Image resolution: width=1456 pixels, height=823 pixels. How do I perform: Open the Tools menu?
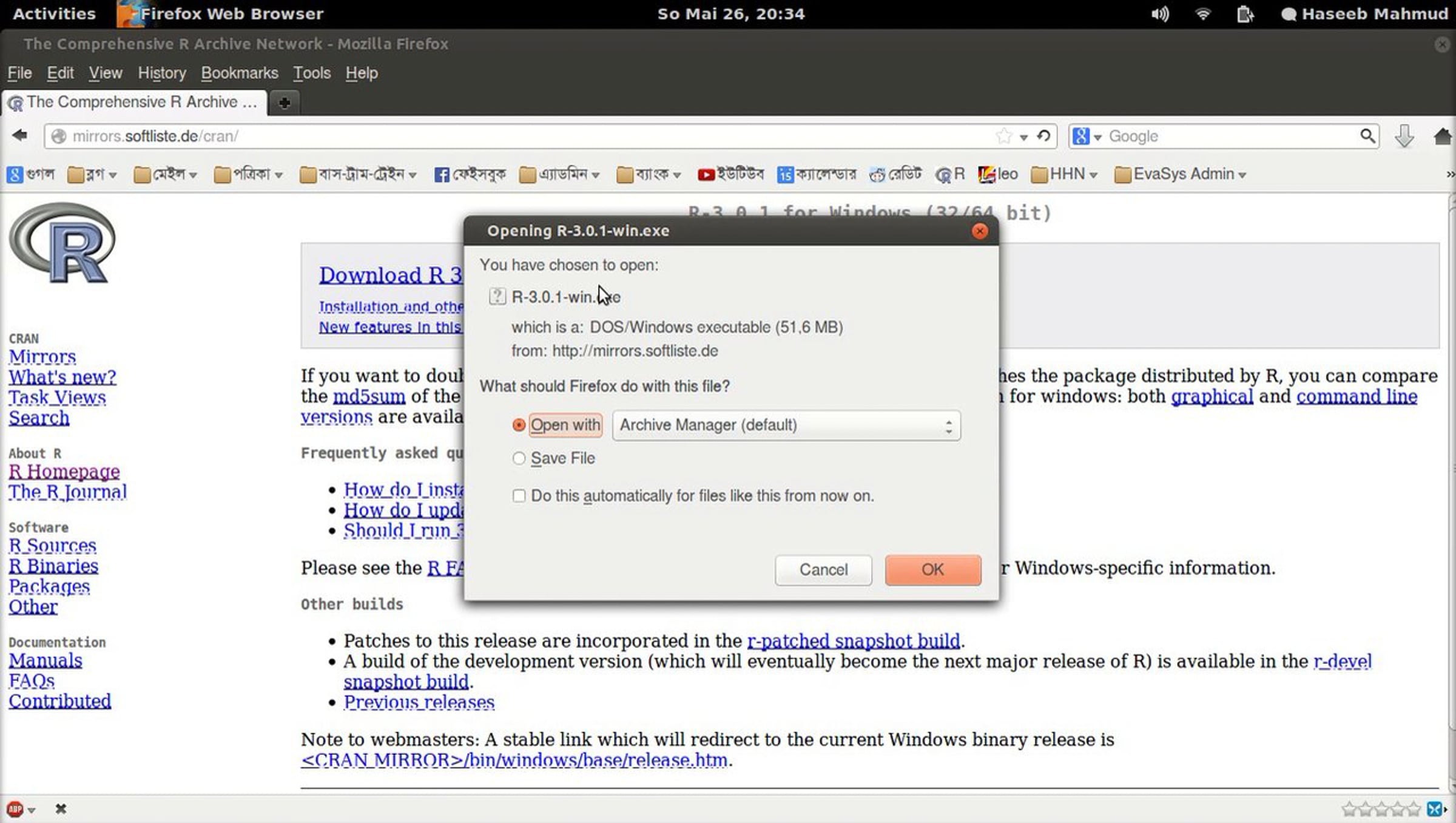click(x=312, y=73)
